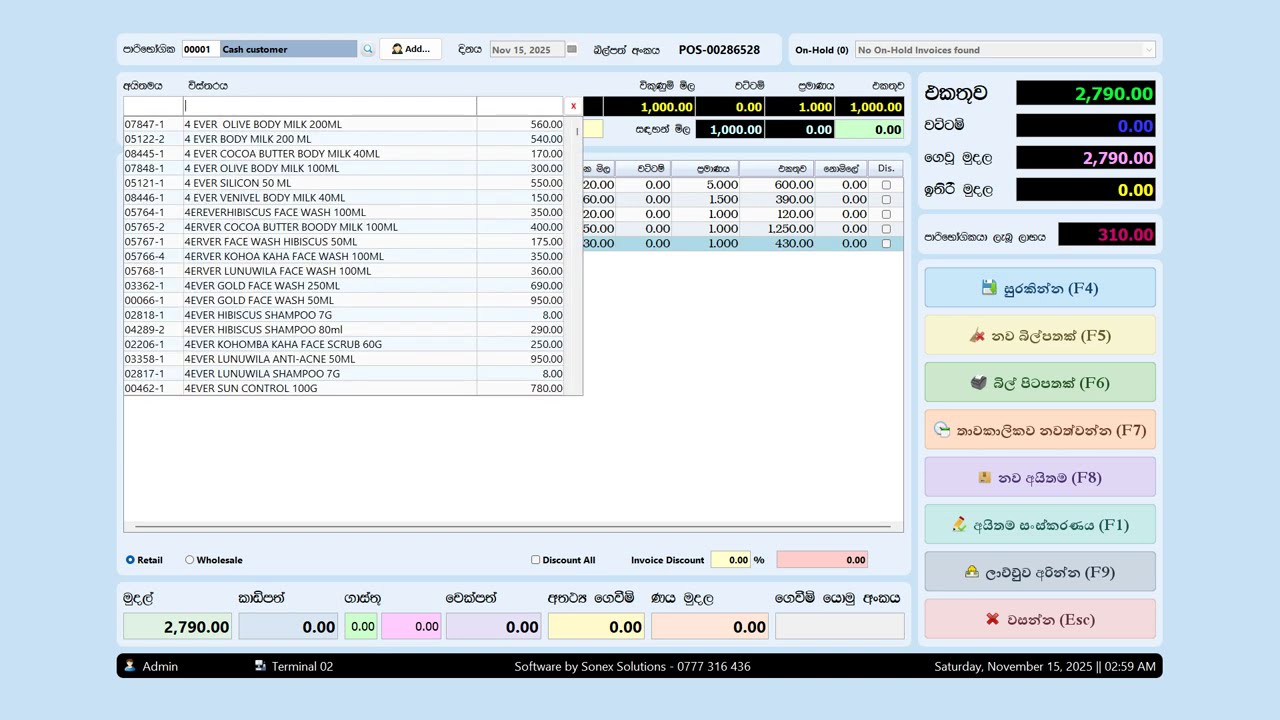Select 4ERVER LUNUWILA FACE WASH 100ML
This screenshot has height=720, width=1280.
pos(344,271)
